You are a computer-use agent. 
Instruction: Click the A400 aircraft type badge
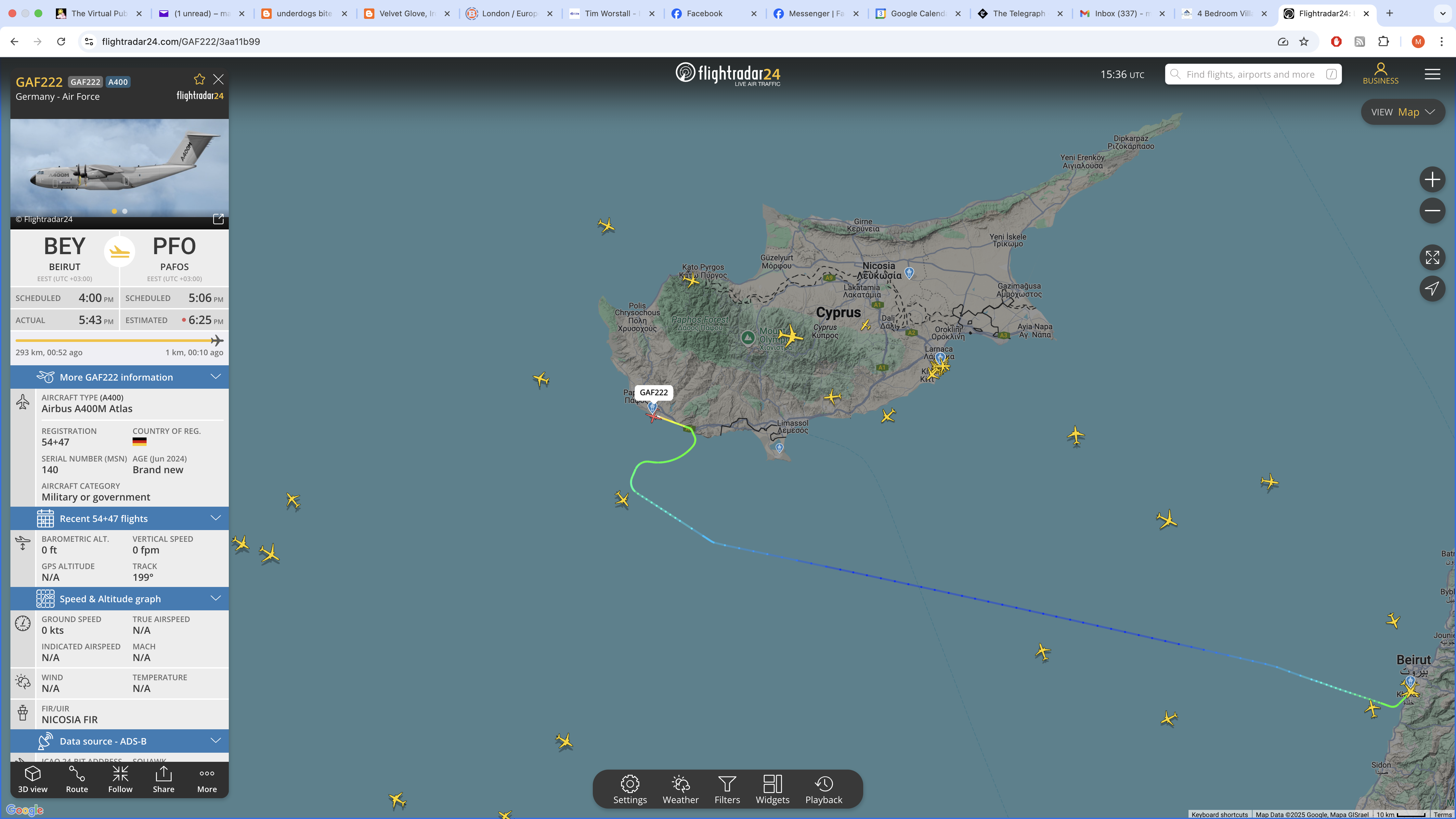(x=118, y=82)
